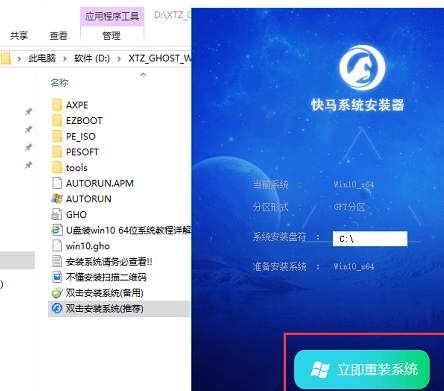
Task: Click the second quick access pin icon
Action: [x=29, y=129]
